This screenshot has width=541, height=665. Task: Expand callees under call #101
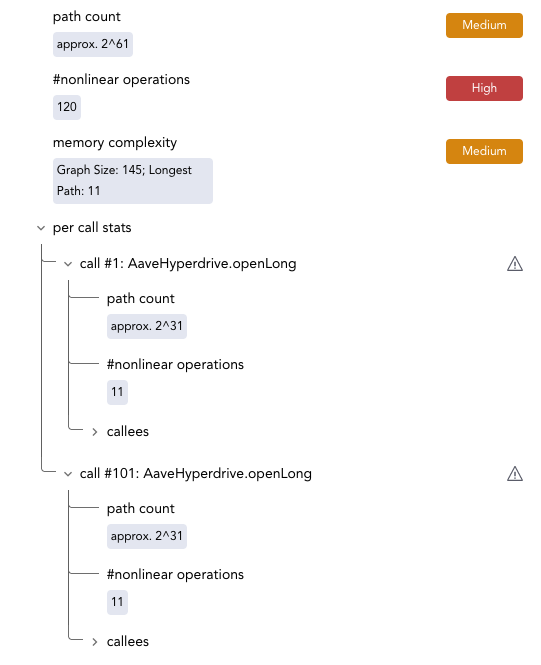[95, 642]
